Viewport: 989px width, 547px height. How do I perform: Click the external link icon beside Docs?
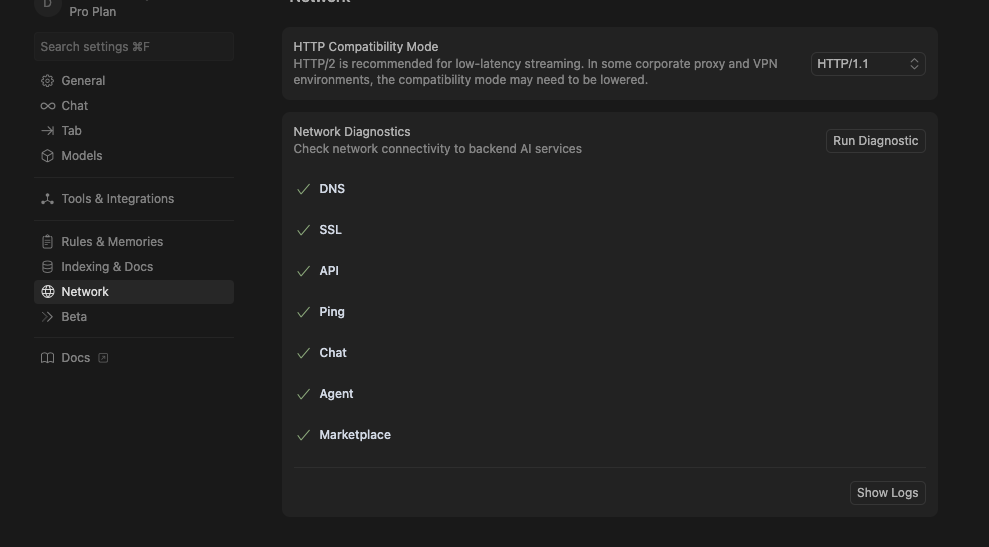(103, 358)
